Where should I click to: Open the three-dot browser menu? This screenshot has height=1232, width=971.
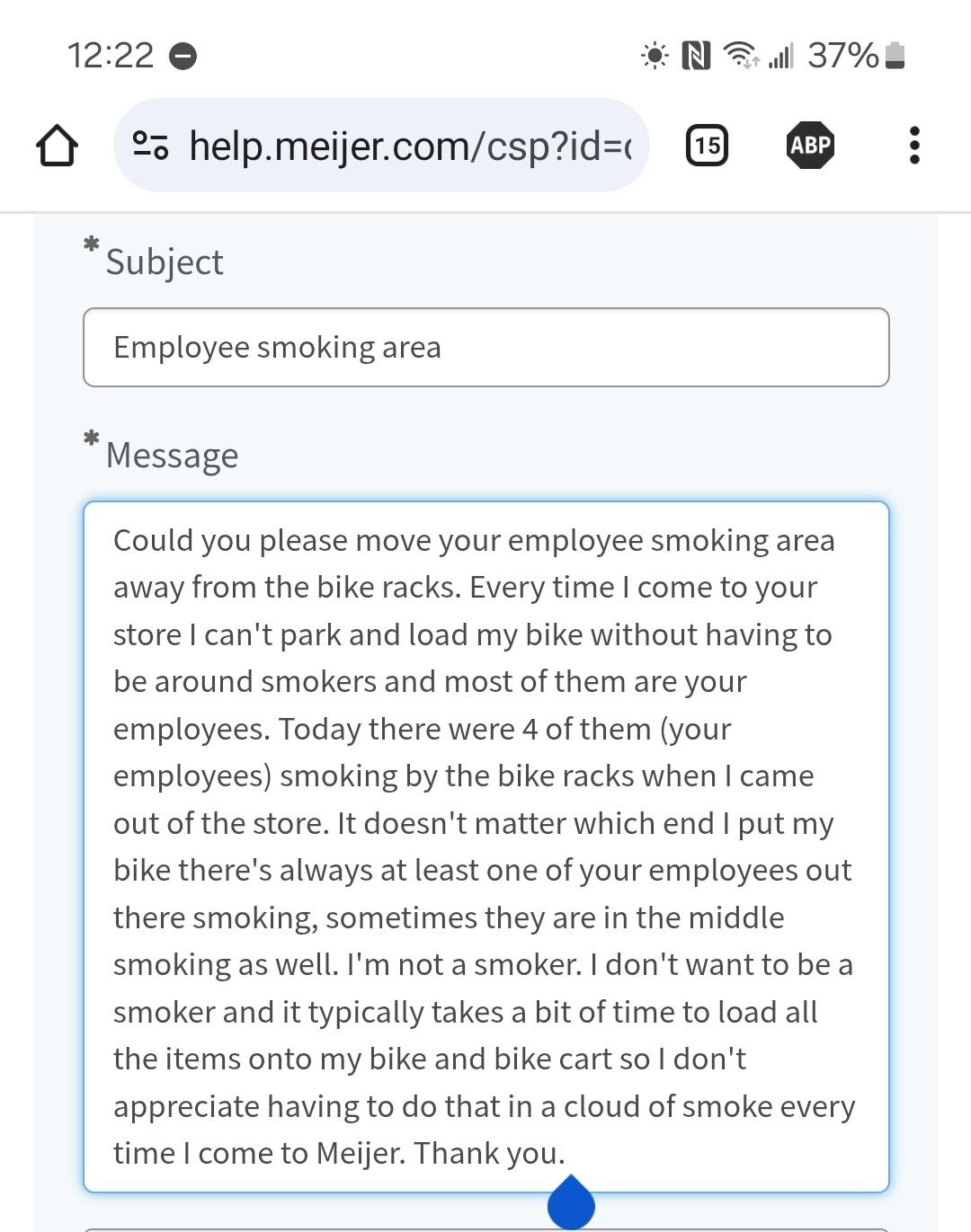(914, 146)
